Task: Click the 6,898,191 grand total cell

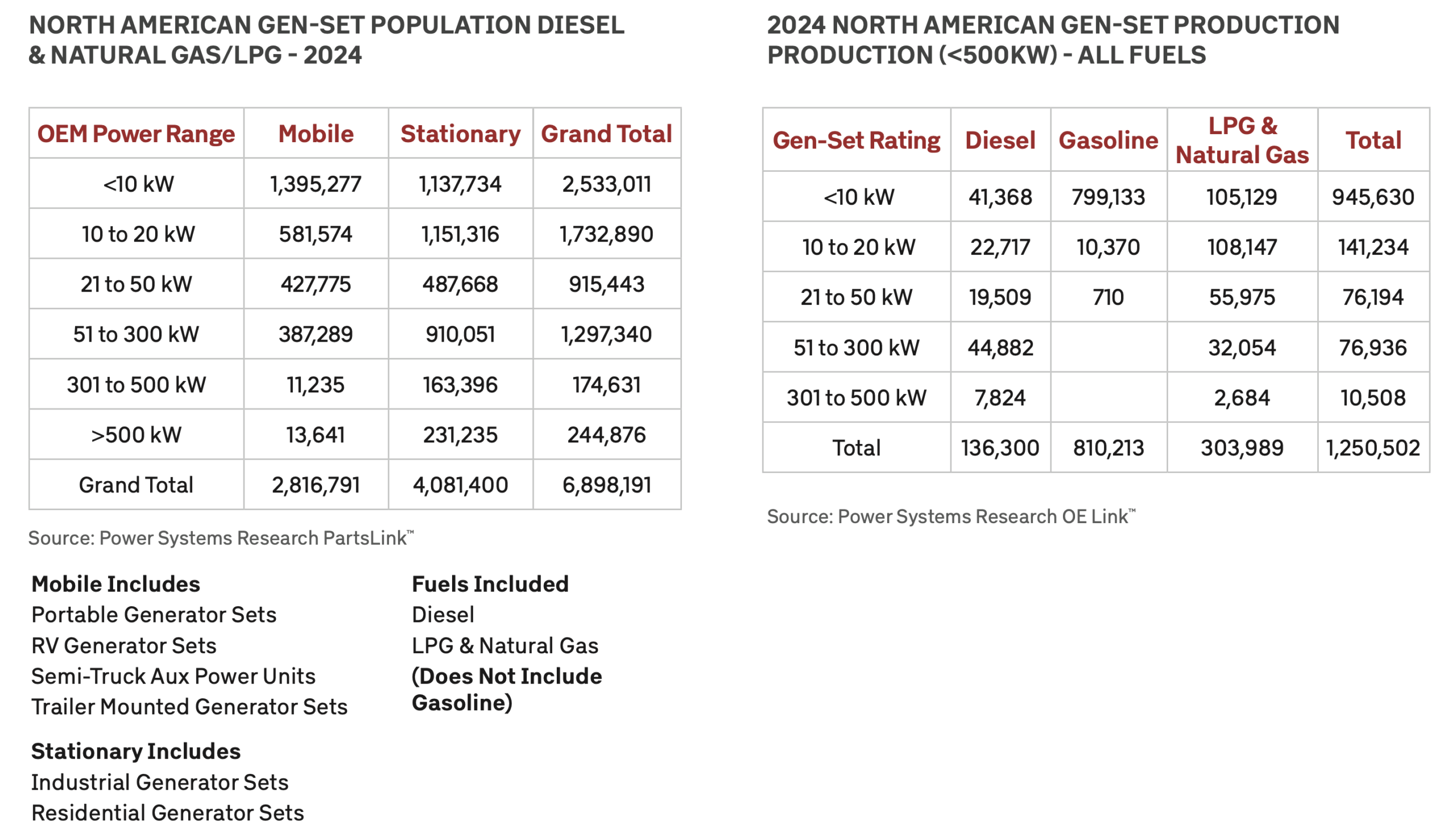Action: tap(606, 485)
